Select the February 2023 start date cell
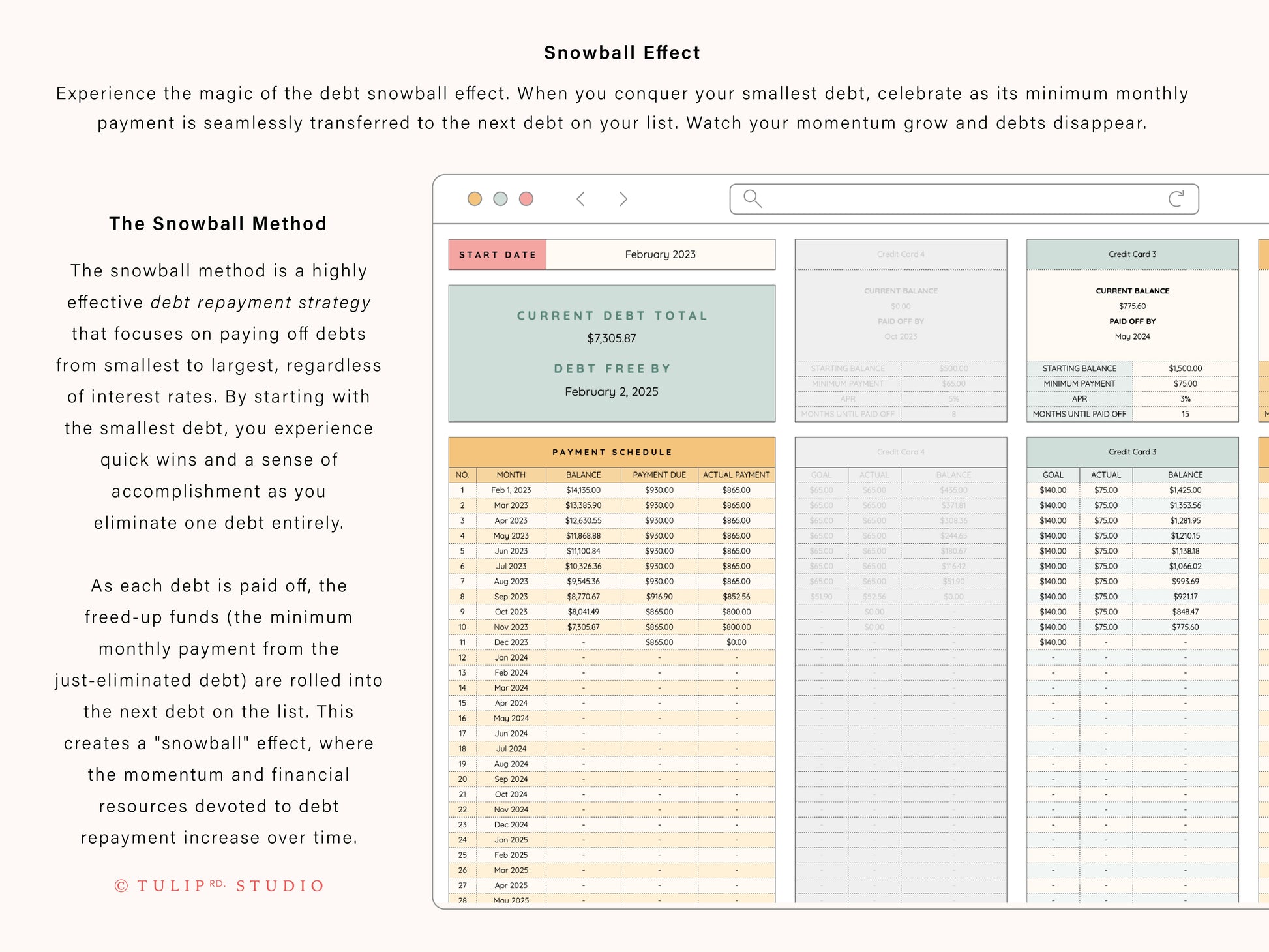 point(660,254)
